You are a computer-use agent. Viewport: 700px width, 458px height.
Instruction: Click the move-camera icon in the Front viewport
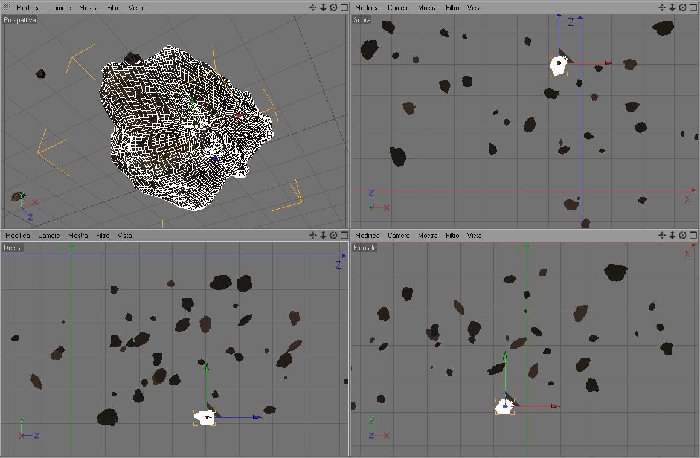pos(662,235)
